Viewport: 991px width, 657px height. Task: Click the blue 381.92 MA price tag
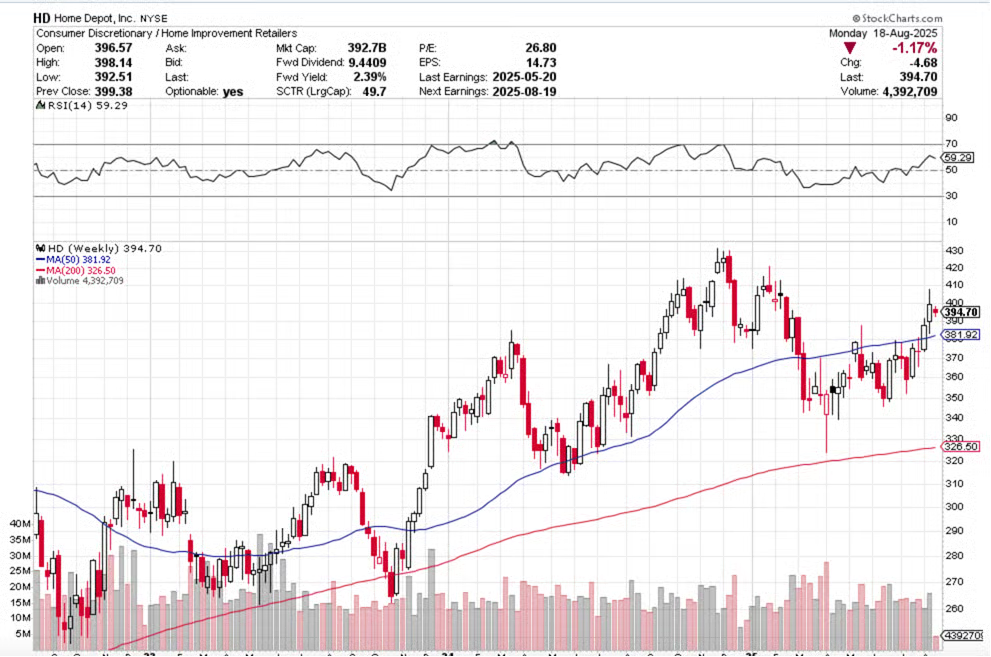coord(961,335)
